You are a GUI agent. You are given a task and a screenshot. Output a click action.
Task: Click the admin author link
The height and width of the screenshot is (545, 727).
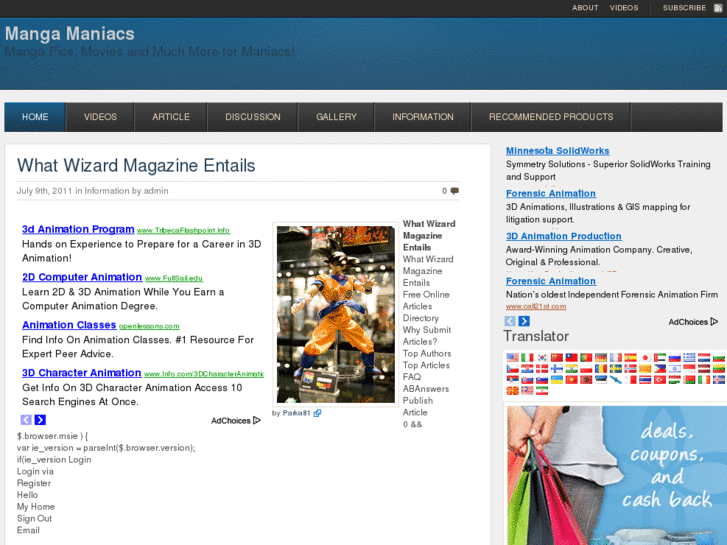(156, 191)
